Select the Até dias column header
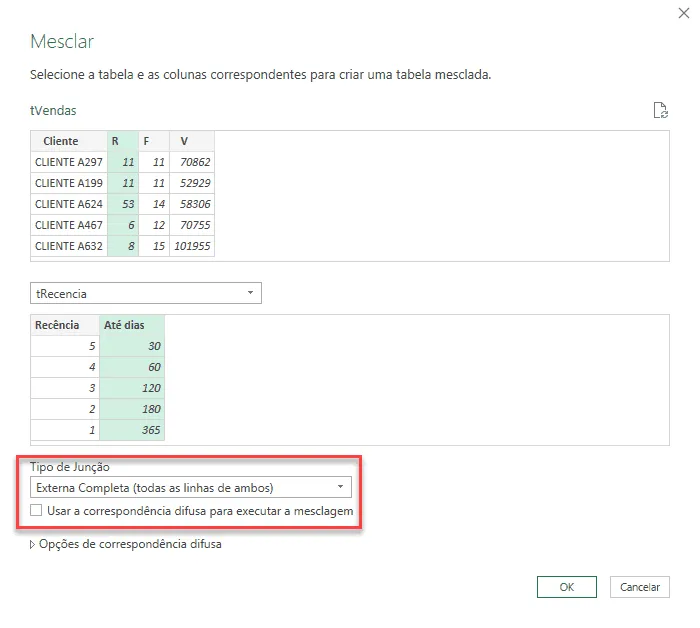700x628 pixels. [x=132, y=325]
